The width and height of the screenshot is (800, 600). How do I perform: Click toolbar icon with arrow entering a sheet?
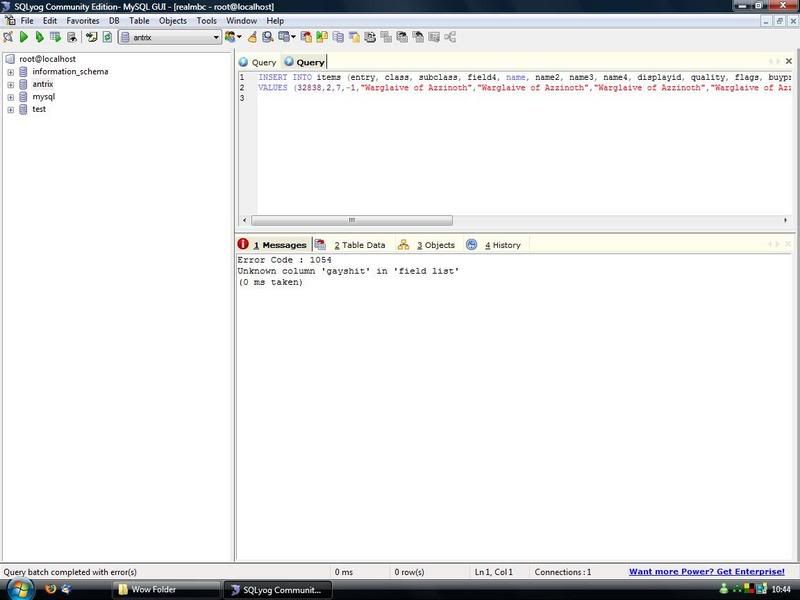click(91, 37)
